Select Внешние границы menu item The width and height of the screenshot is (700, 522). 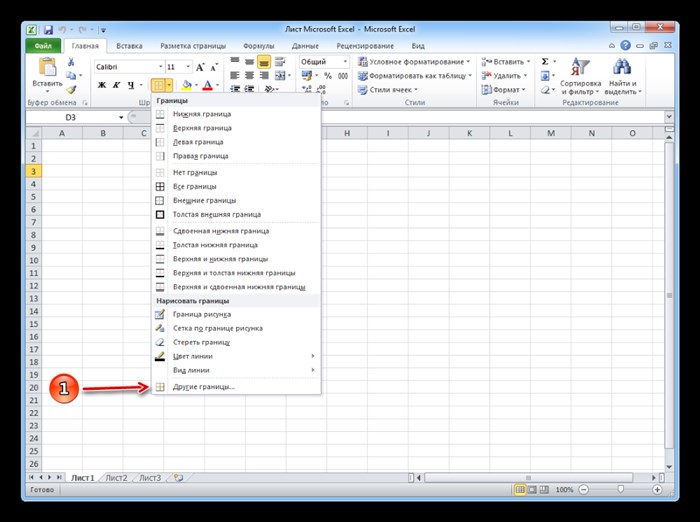(x=236, y=200)
